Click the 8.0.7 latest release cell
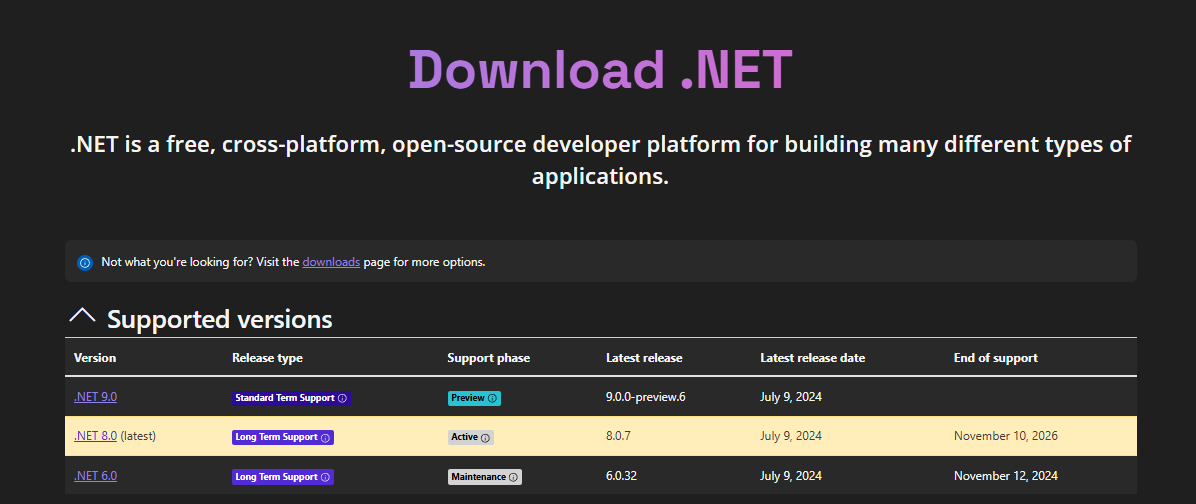The width and height of the screenshot is (1196, 504). [619, 437]
